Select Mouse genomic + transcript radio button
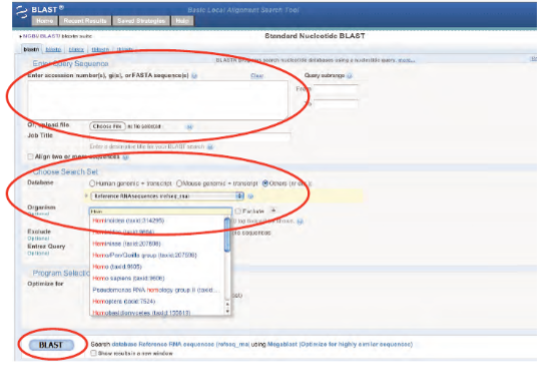Viewport: 550px width, 378px height. 179,183
